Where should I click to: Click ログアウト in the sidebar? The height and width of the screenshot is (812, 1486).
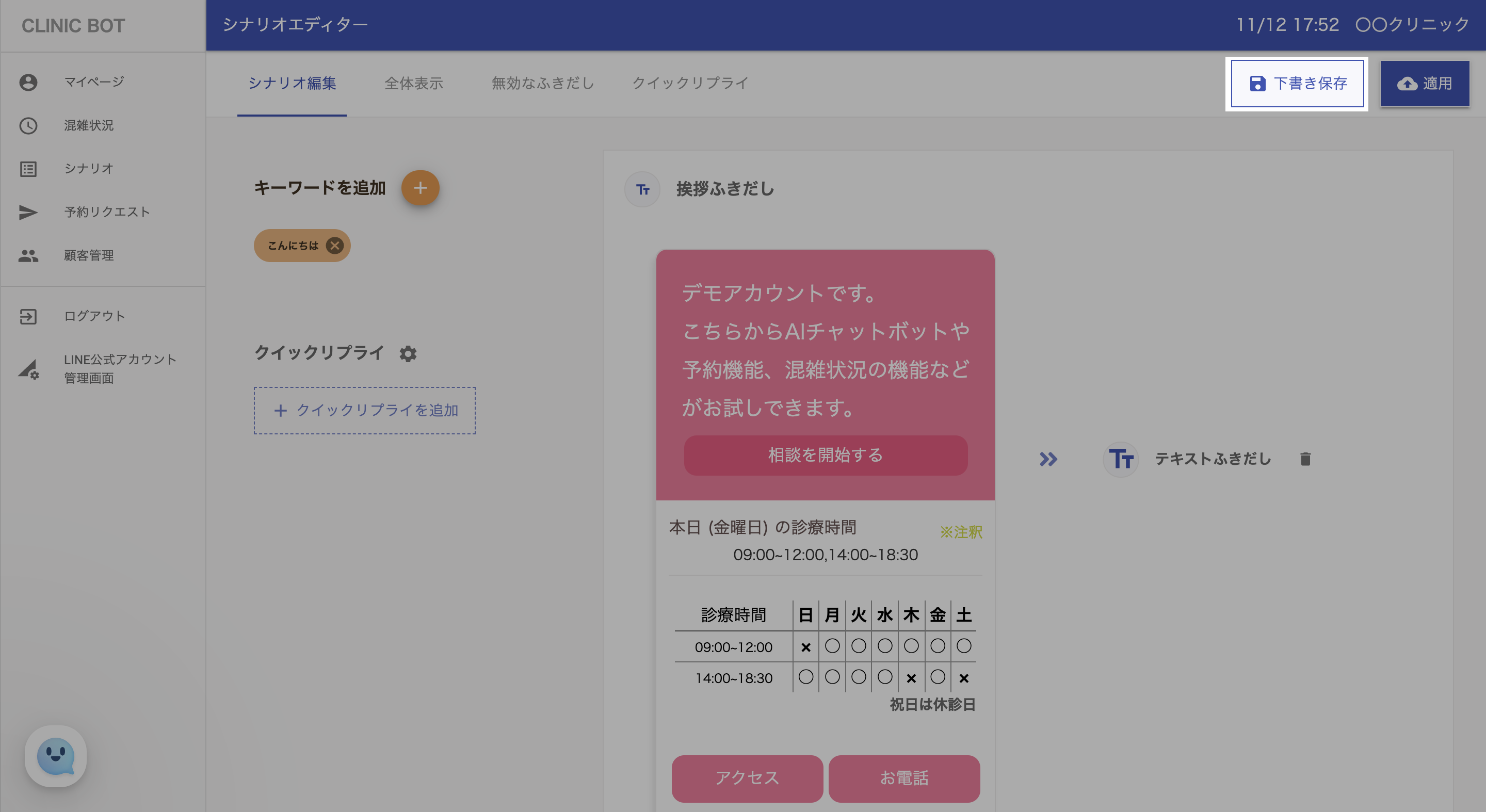tap(94, 316)
